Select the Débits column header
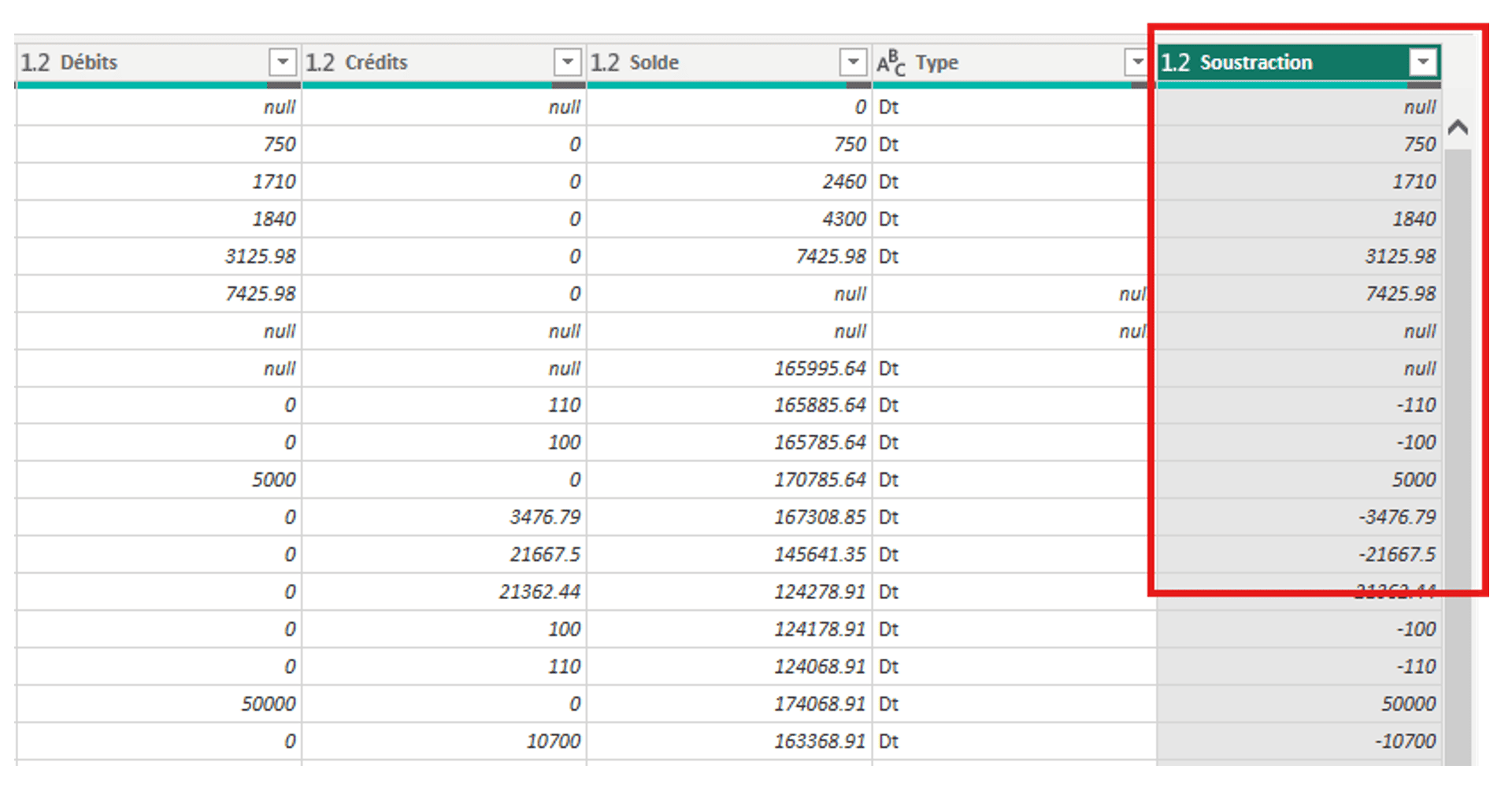The image size is (1512, 795). 89,62
